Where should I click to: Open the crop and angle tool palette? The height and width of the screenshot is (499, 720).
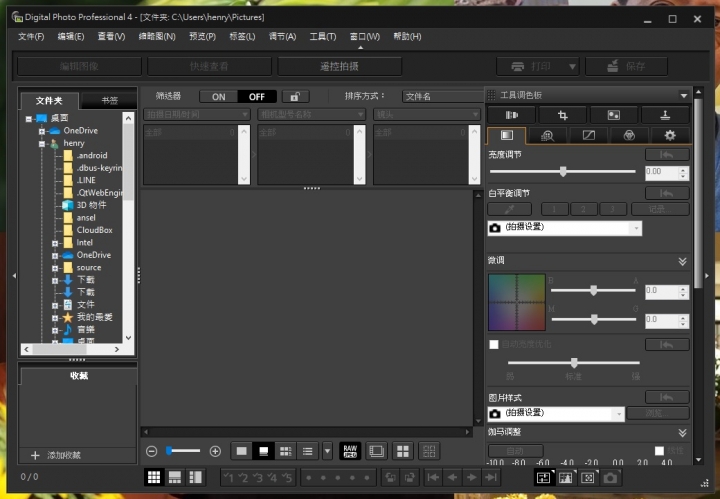point(562,115)
